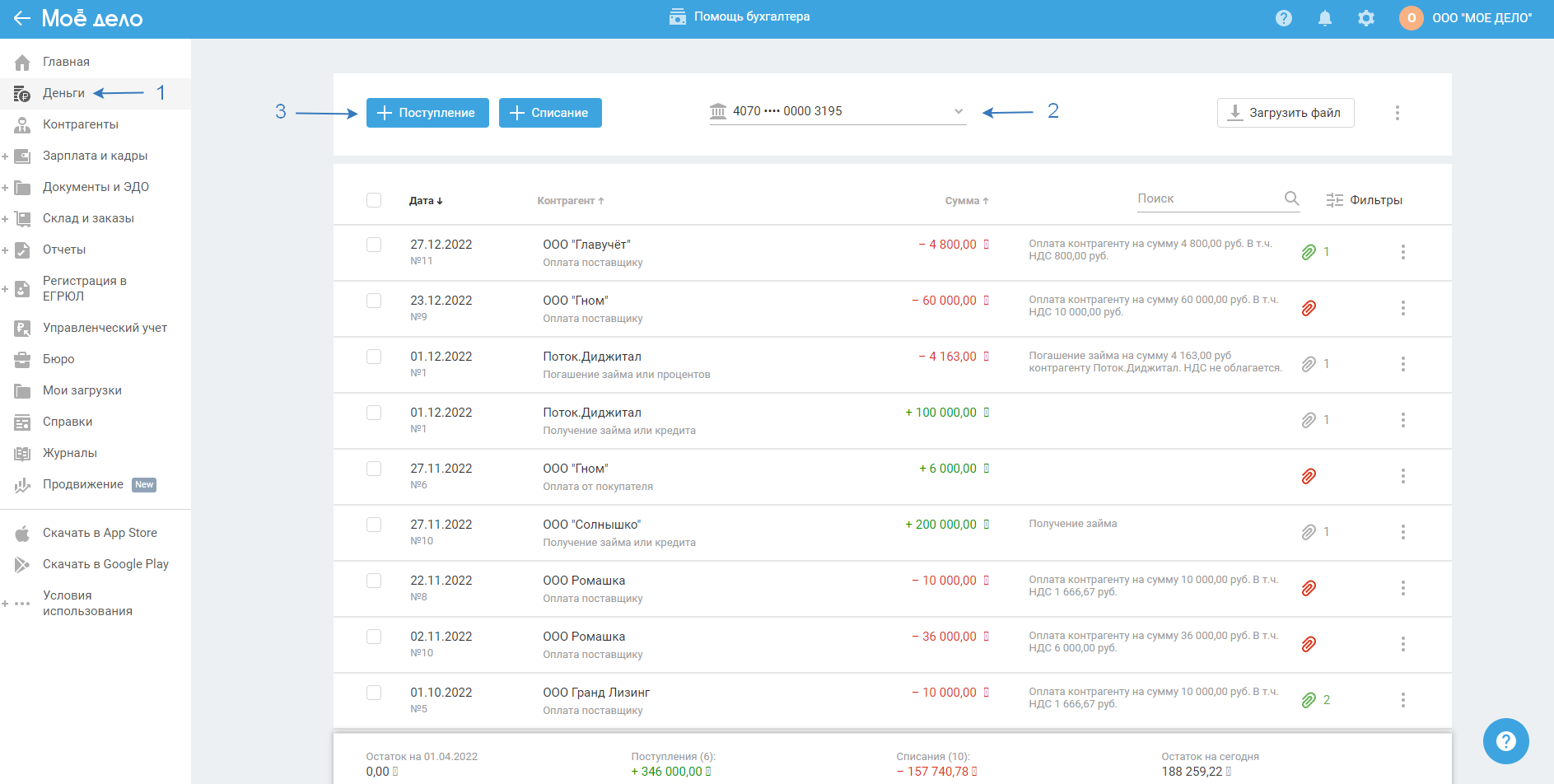Click the help question mark in header

(1283, 18)
